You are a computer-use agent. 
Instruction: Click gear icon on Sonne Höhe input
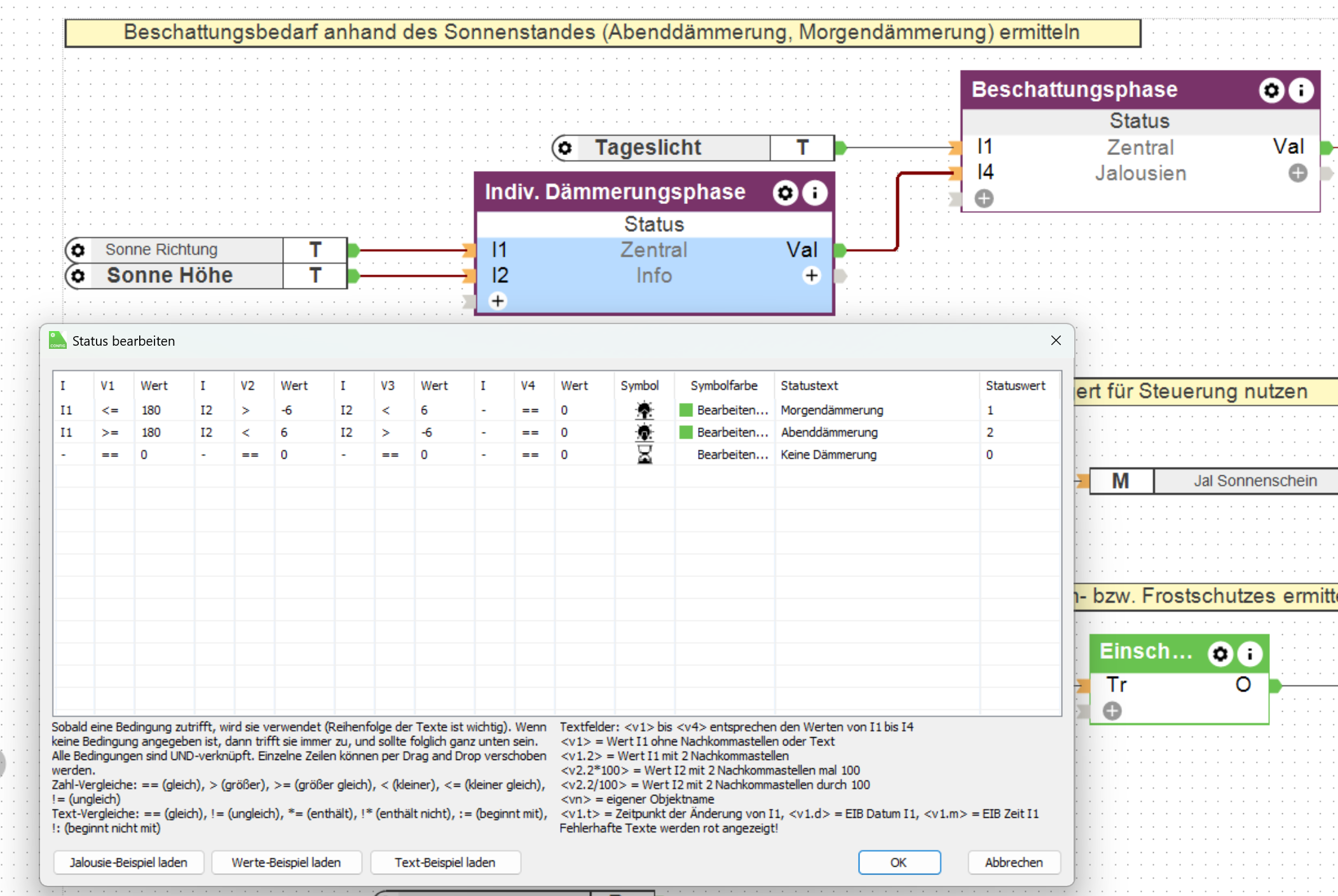point(78,276)
